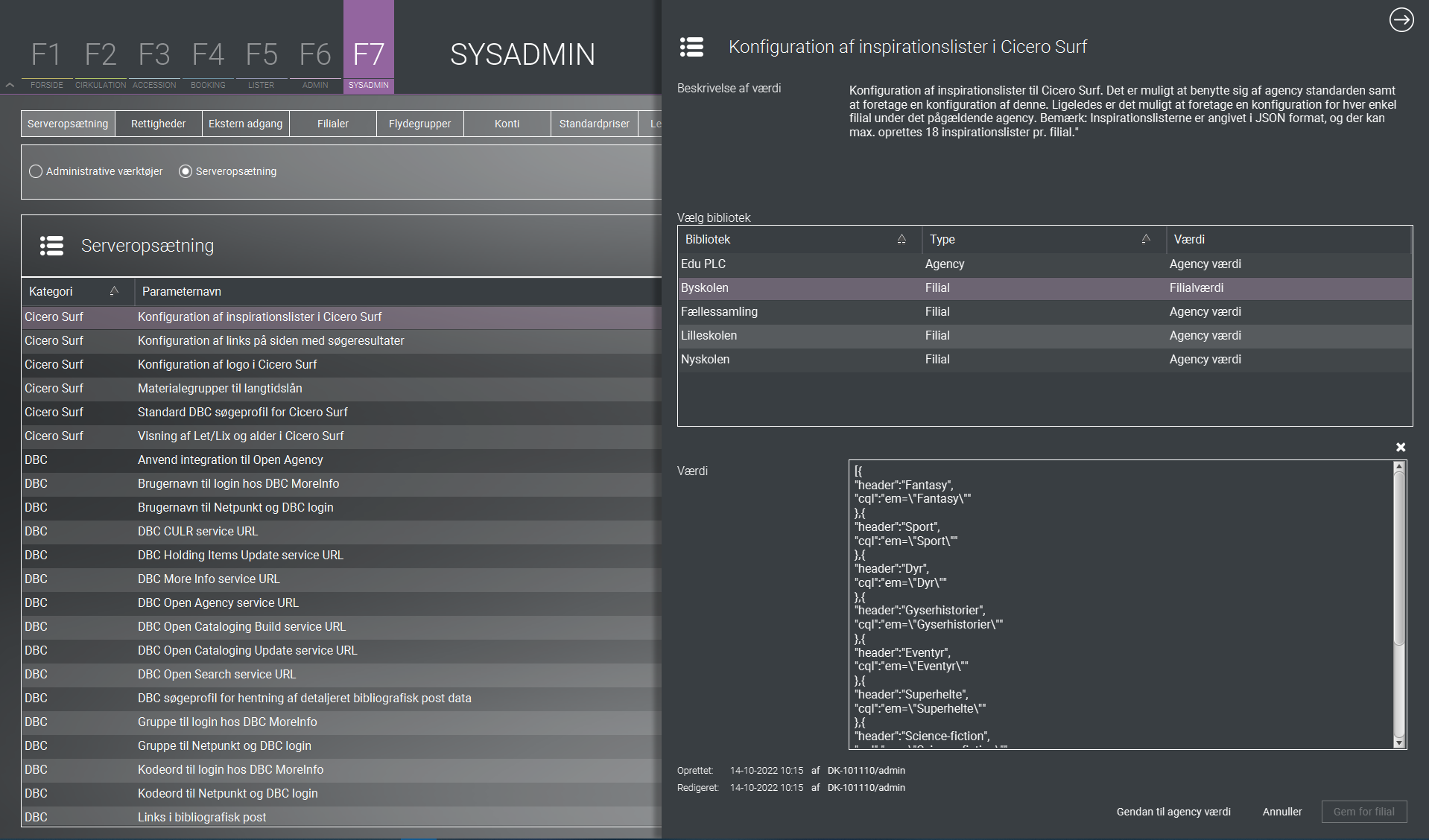Select Gruppe til login hos DBC MoreInfo
Viewport: 1429px width, 840px height.
coord(342,722)
